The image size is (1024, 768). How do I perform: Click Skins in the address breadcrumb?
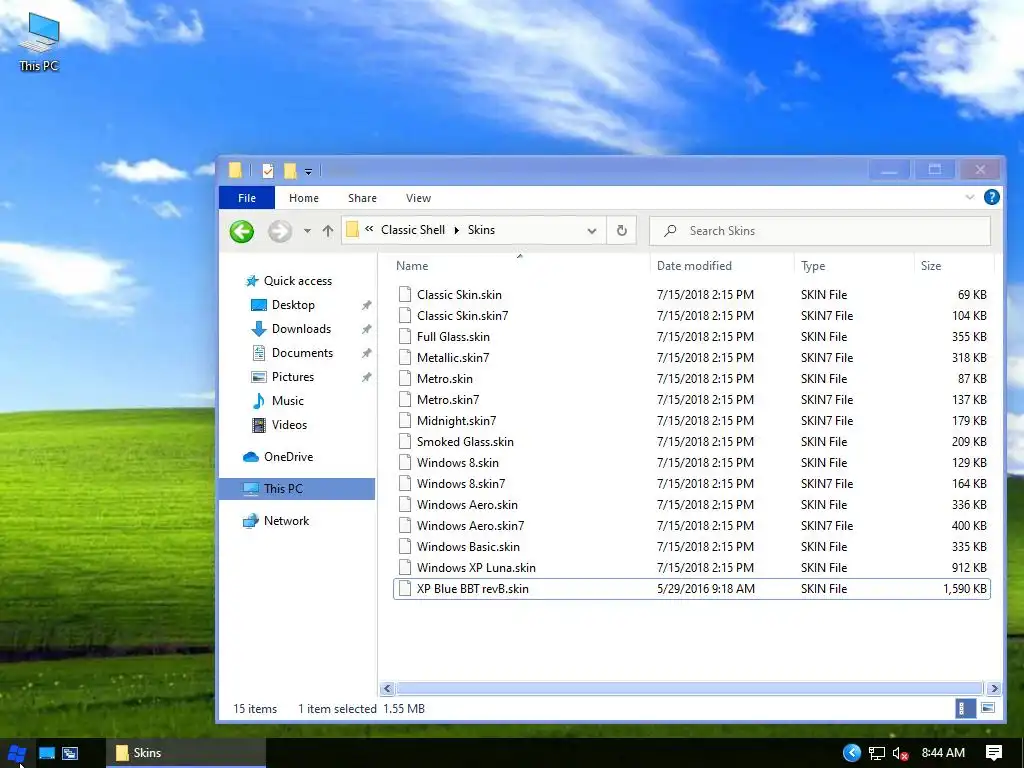(x=481, y=230)
